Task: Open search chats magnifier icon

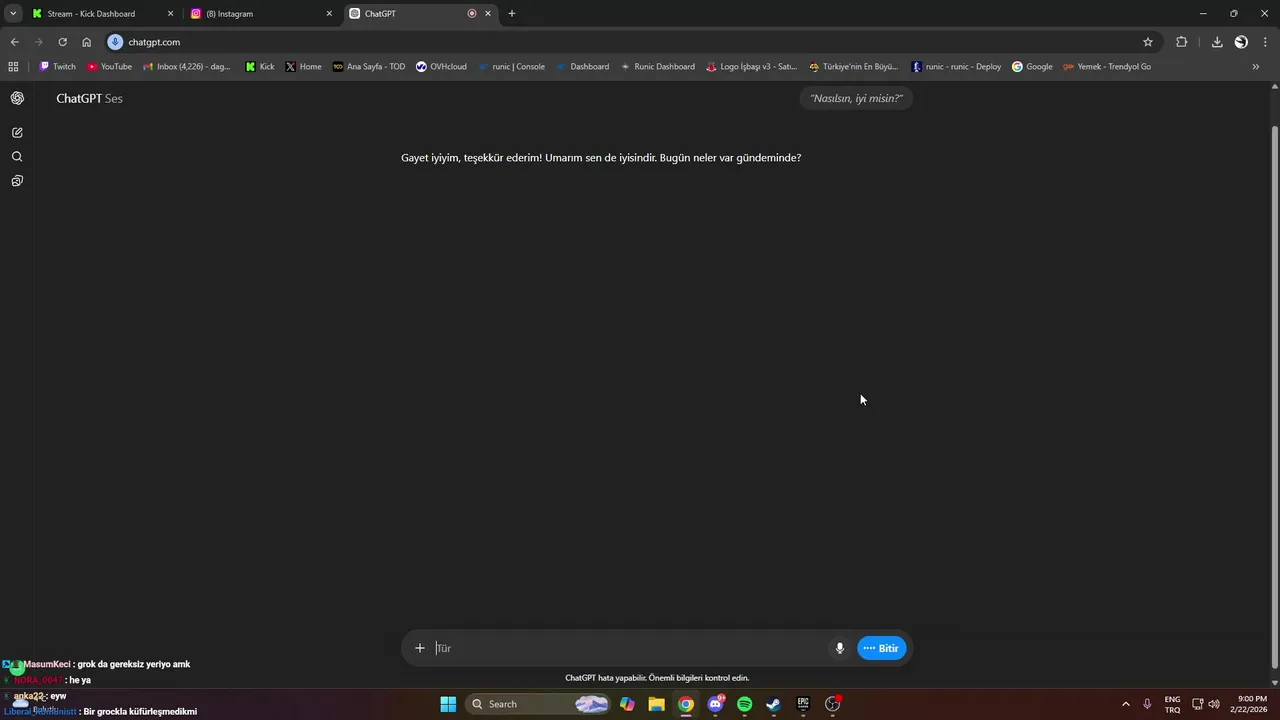Action: [x=17, y=157]
